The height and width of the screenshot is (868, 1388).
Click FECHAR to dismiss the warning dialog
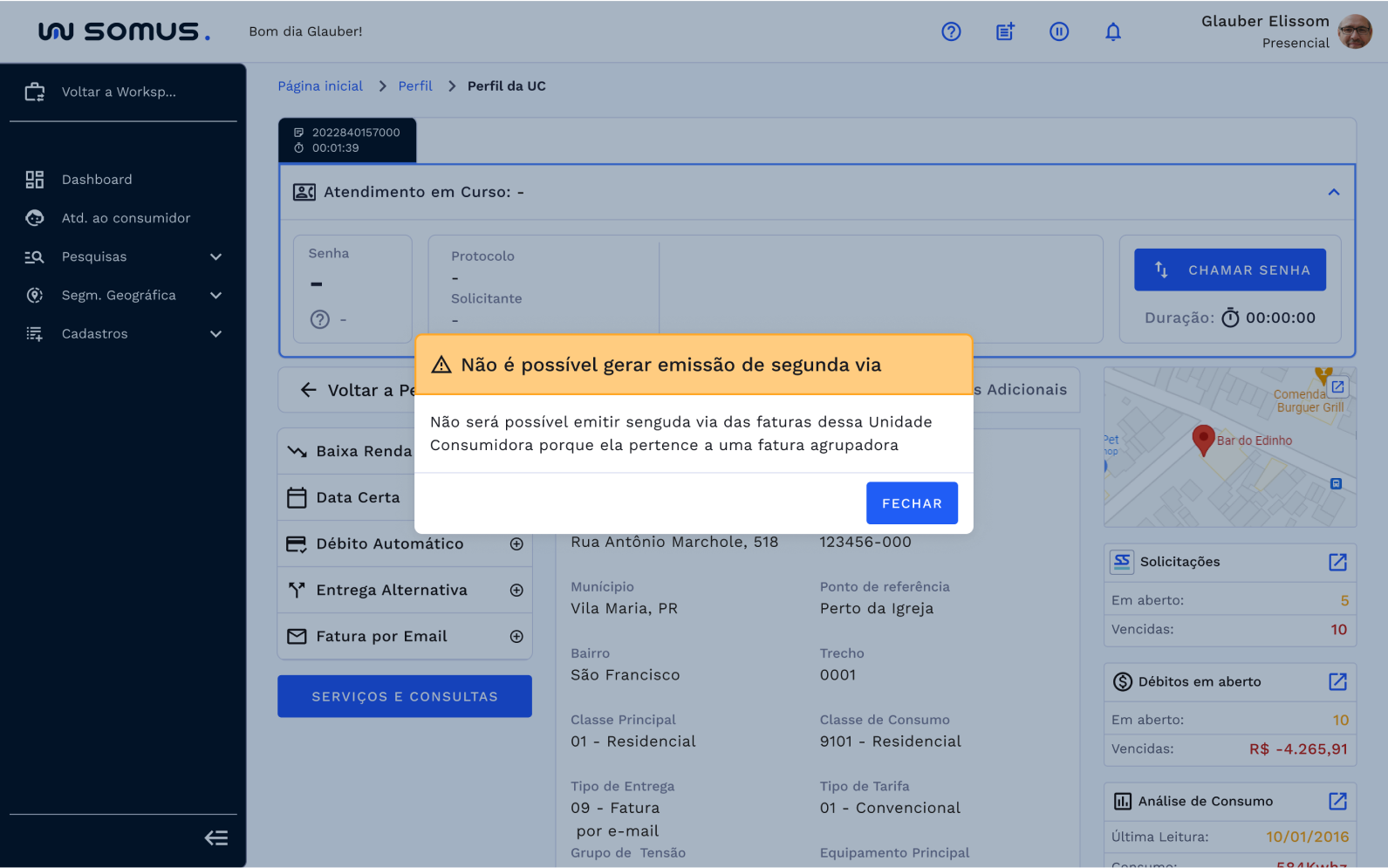pos(912,503)
